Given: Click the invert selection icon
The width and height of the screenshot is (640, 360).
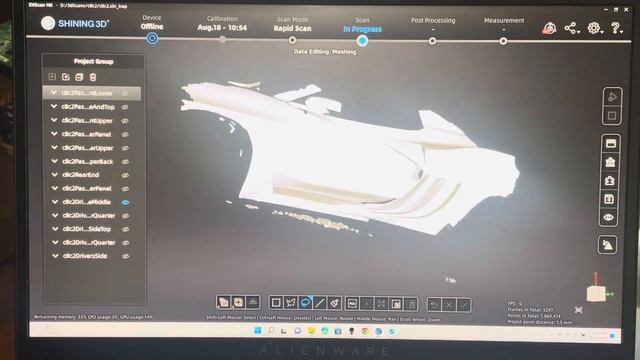Looking at the screenshot, I should pyautogui.click(x=396, y=304).
